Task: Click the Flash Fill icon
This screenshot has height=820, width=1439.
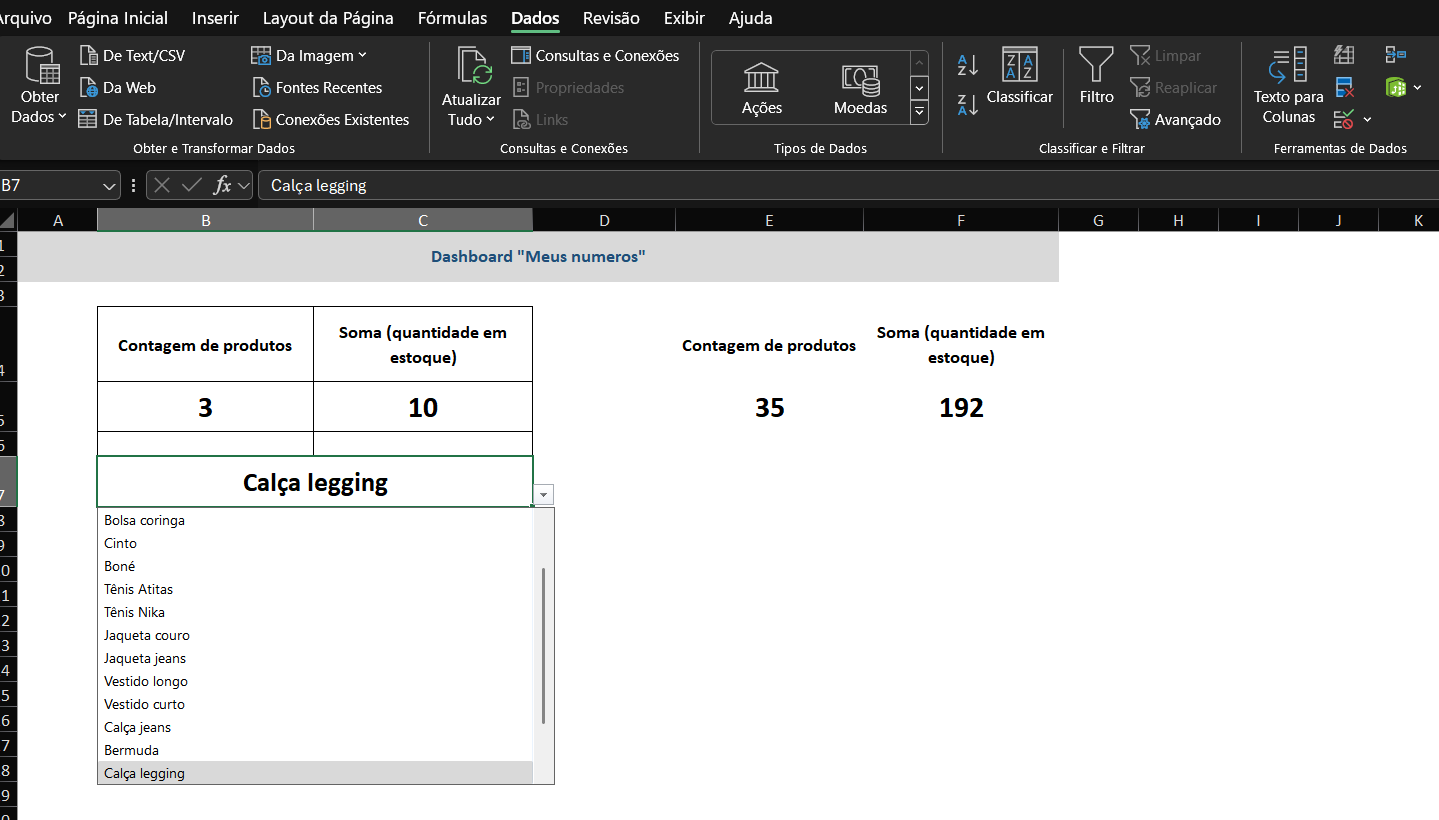Action: tap(1344, 55)
